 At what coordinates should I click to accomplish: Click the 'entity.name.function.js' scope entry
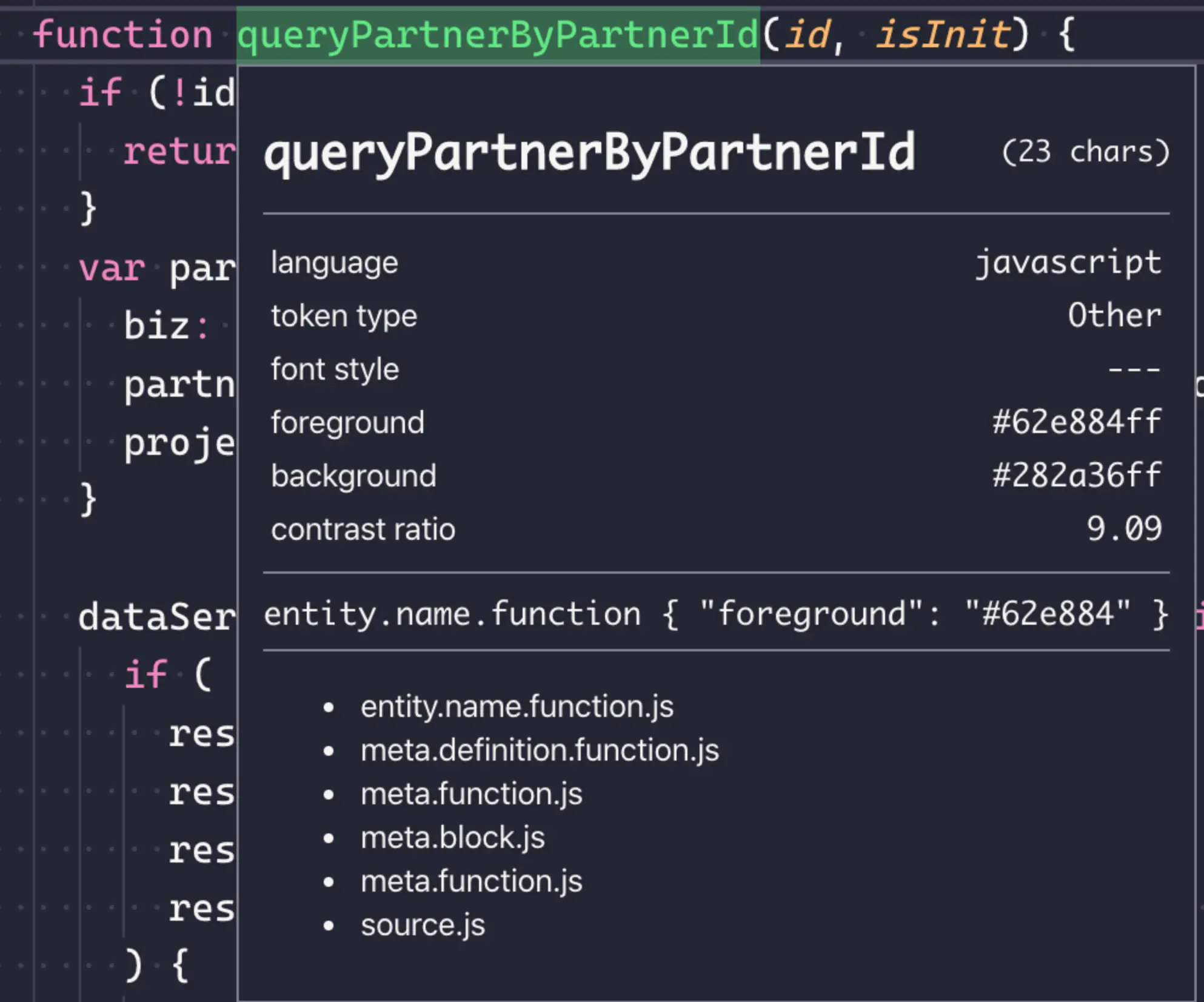pos(517,707)
